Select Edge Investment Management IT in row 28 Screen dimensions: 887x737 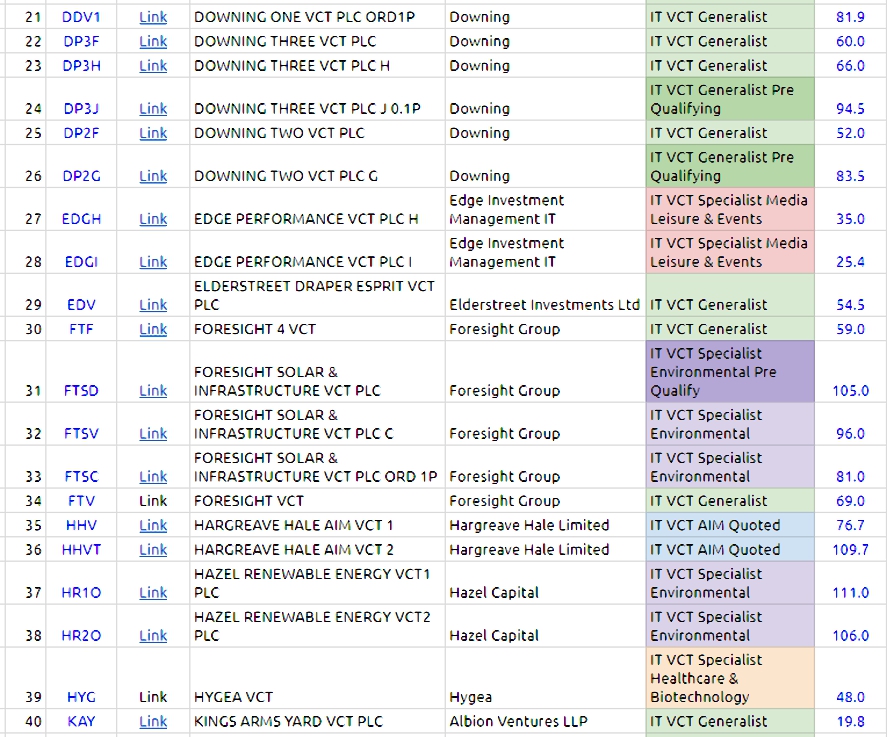click(x=546, y=252)
